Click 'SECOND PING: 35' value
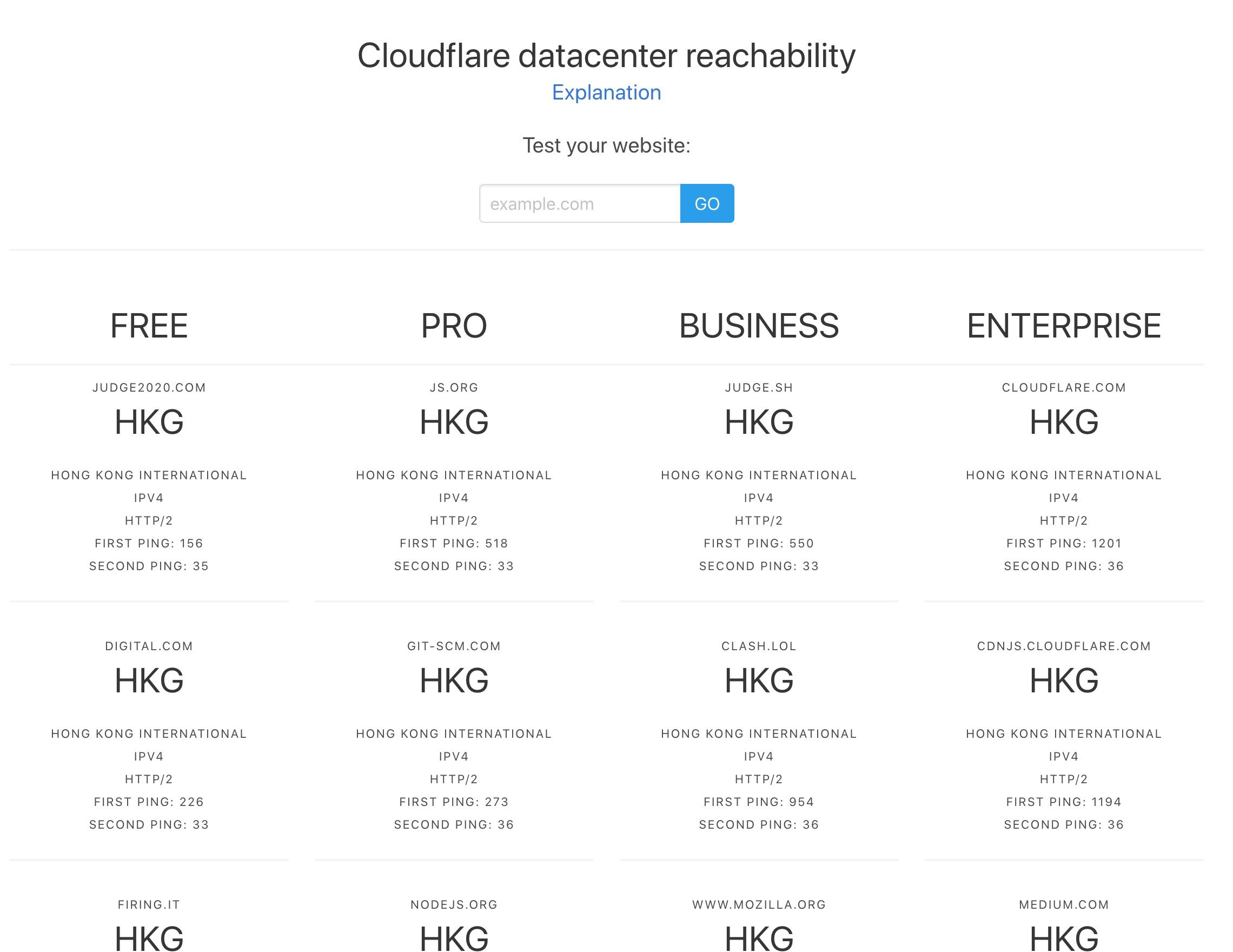 pos(149,566)
